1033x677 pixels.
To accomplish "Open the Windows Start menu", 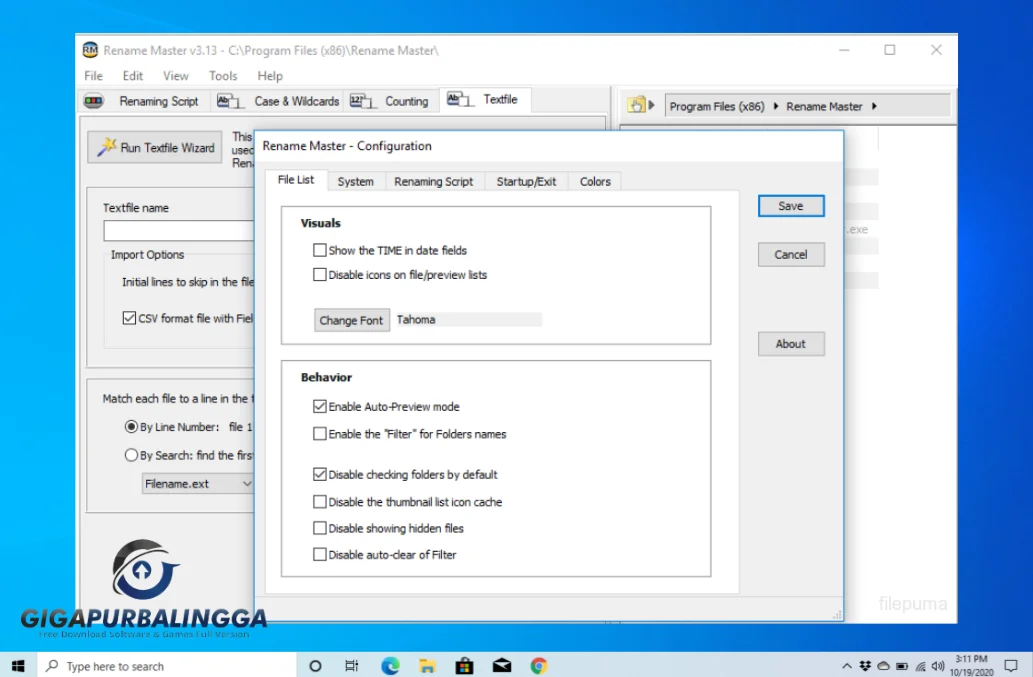I will tap(18, 666).
